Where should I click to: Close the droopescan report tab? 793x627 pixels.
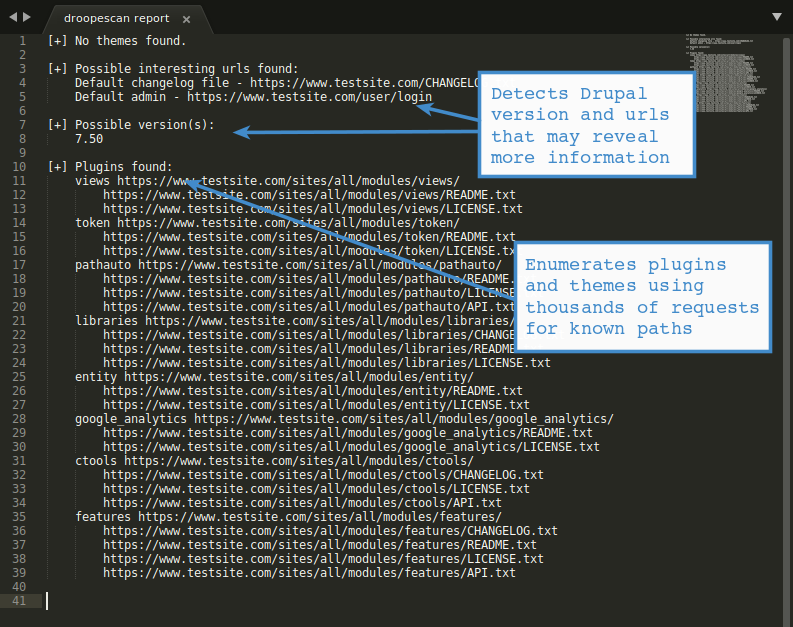187,19
